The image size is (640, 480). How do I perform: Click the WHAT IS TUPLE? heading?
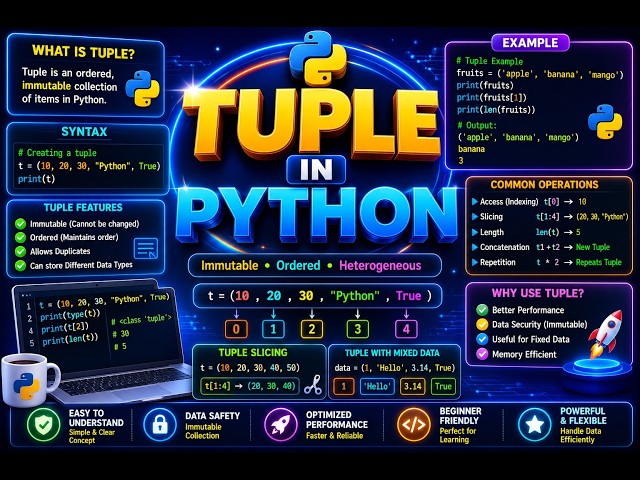83,52
